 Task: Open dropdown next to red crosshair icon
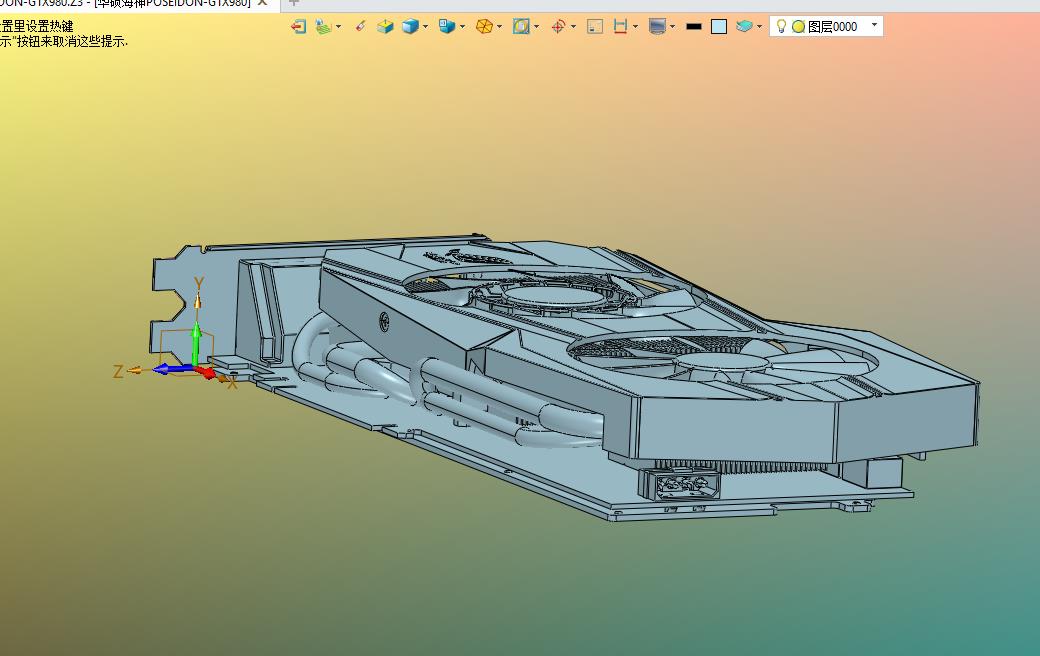point(573,27)
